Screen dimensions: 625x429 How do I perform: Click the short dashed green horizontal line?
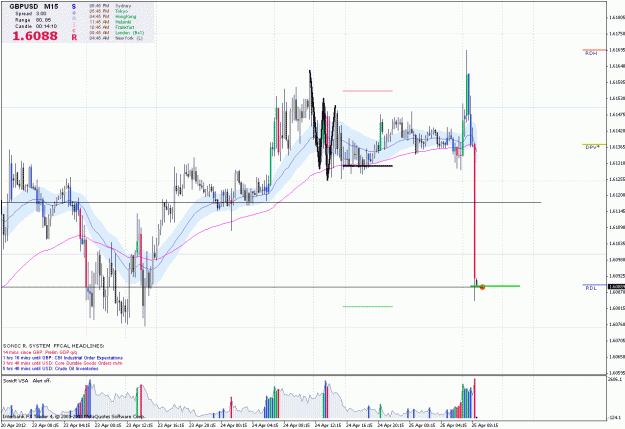(x=368, y=307)
